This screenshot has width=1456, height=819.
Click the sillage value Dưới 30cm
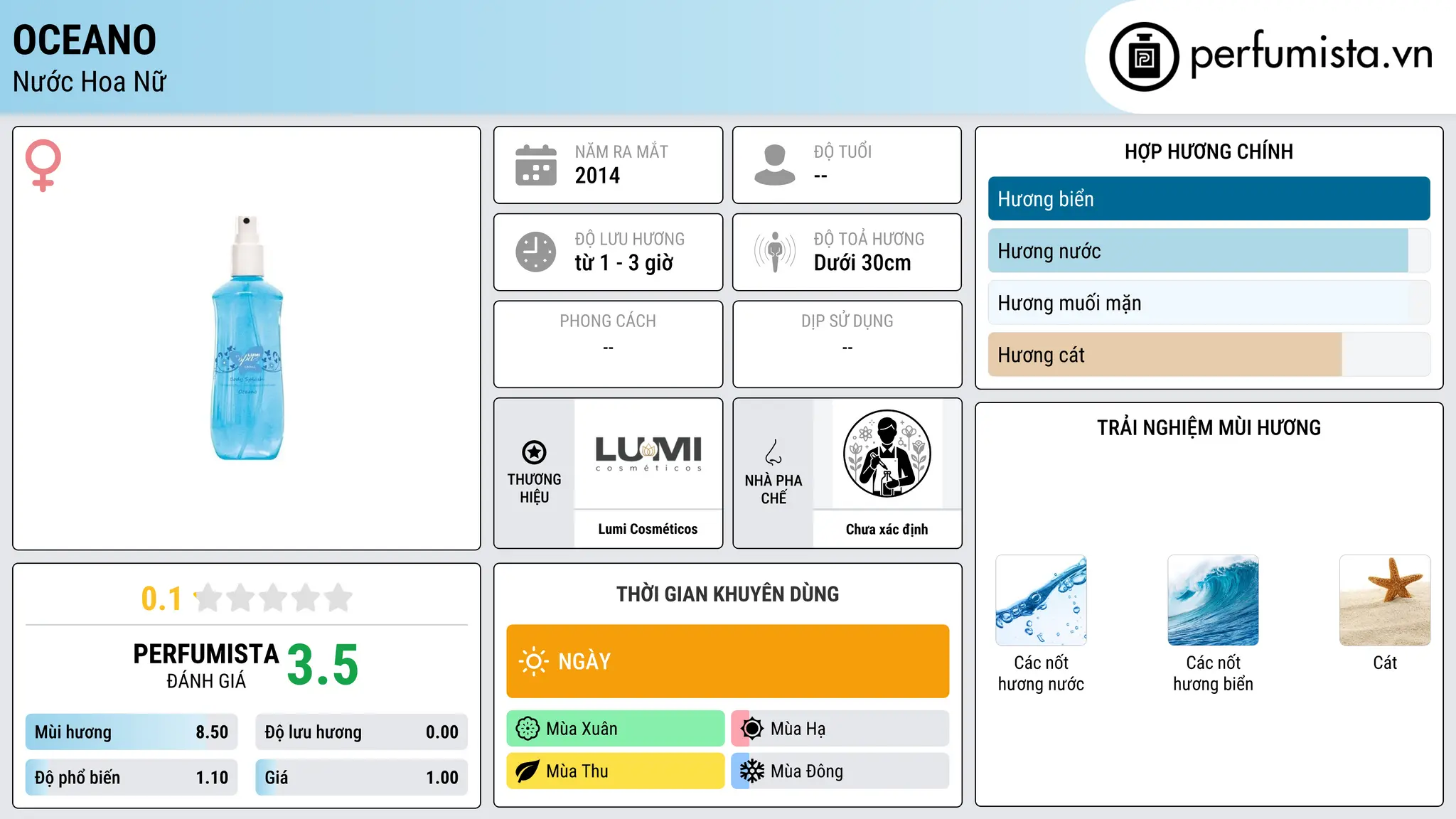point(862,263)
